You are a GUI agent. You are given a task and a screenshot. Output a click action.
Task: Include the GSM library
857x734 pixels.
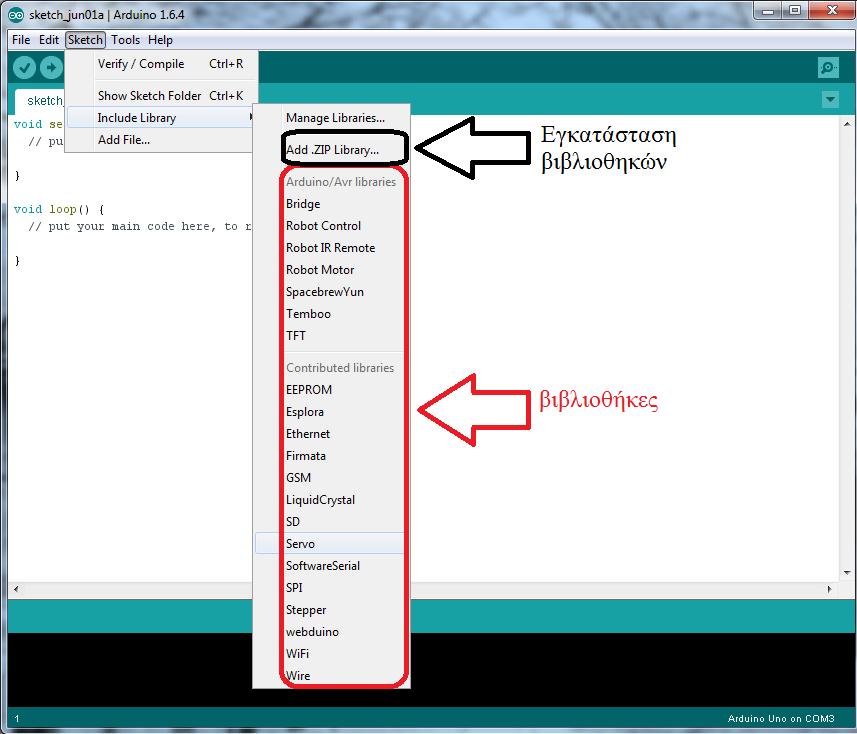[x=331, y=478]
